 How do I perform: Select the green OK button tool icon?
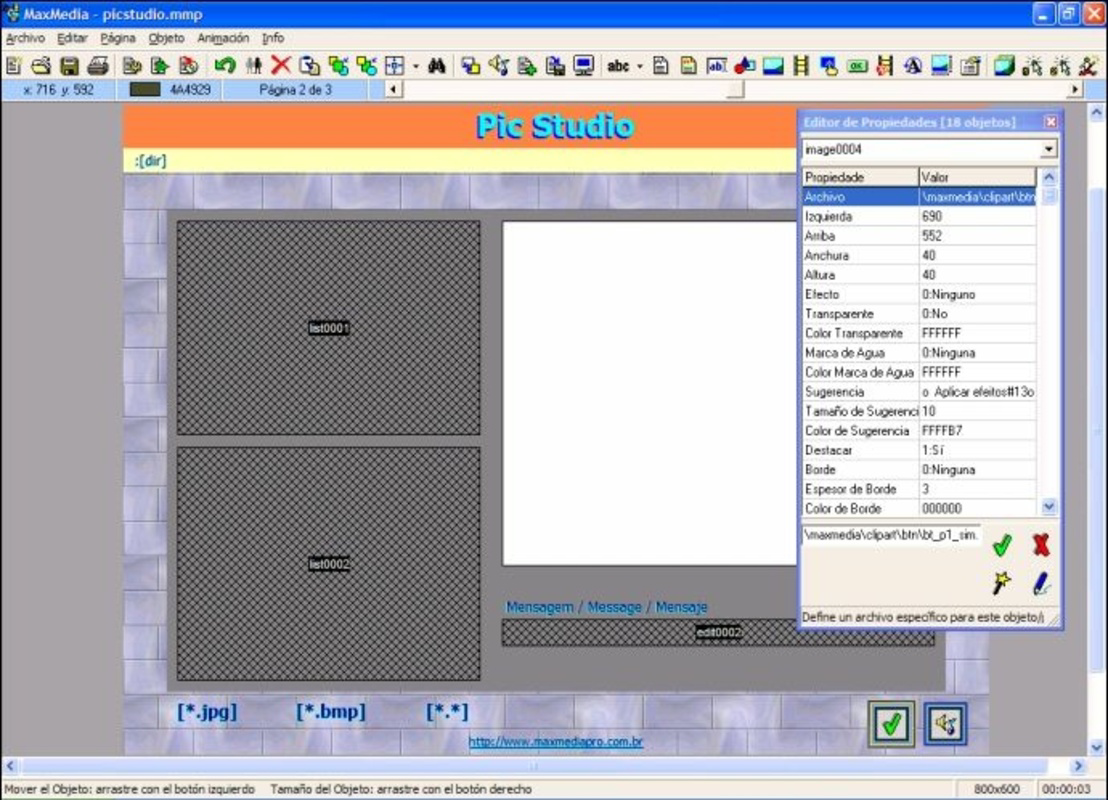[x=857, y=66]
